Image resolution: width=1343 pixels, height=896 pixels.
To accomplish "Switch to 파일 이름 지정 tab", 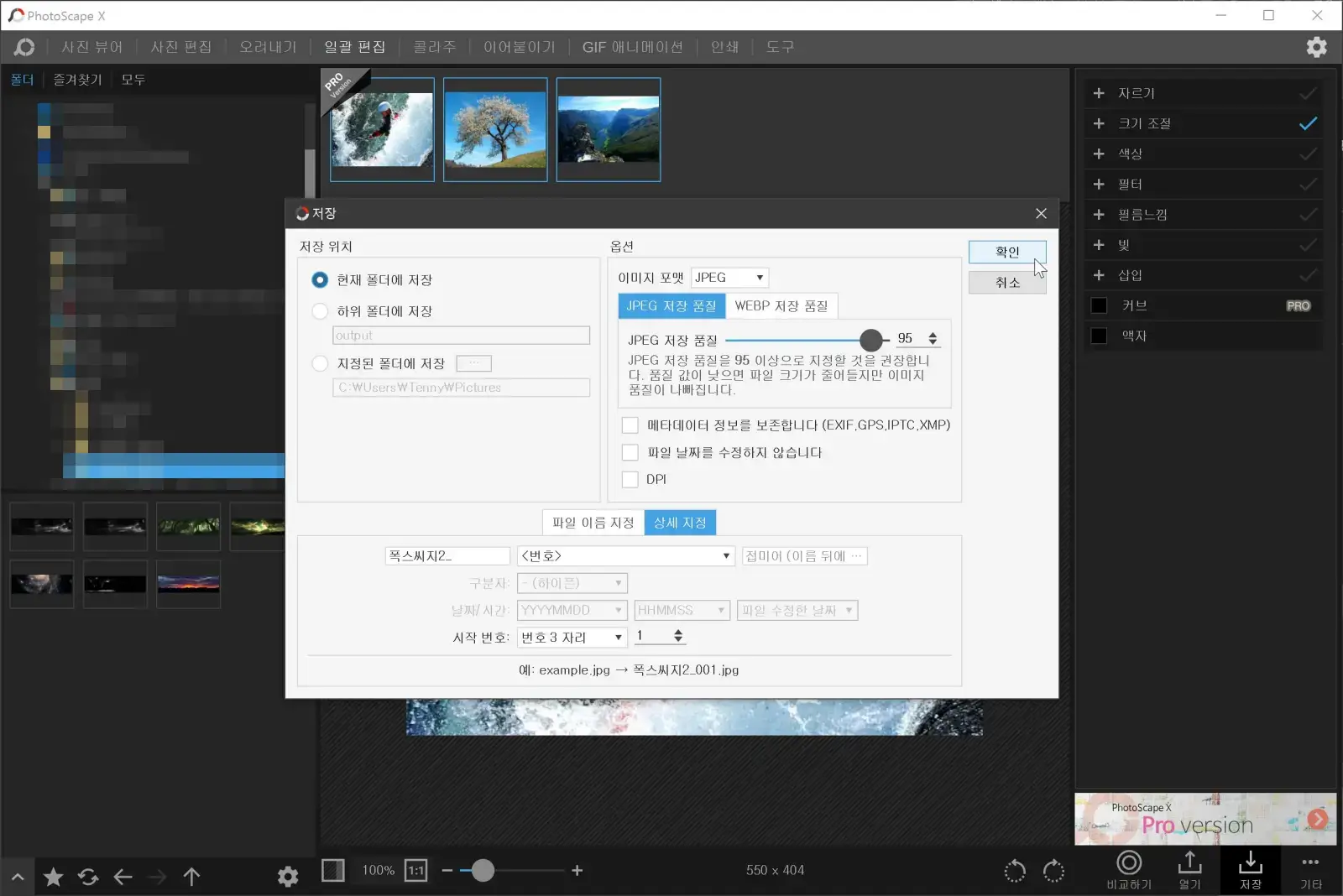I will 593,523.
